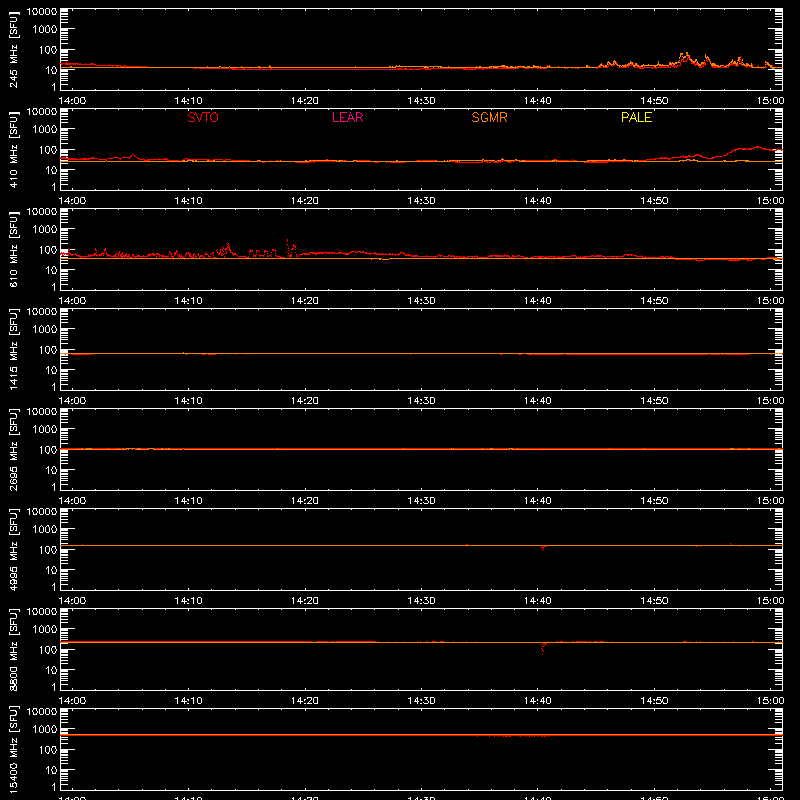
Task: Click 14:30 tick label below 8800 MHz plot
Action: coord(421,701)
